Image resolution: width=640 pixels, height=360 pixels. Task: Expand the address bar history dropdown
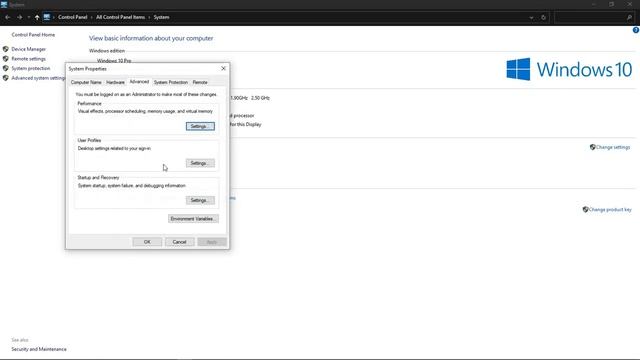pyautogui.click(x=531, y=18)
